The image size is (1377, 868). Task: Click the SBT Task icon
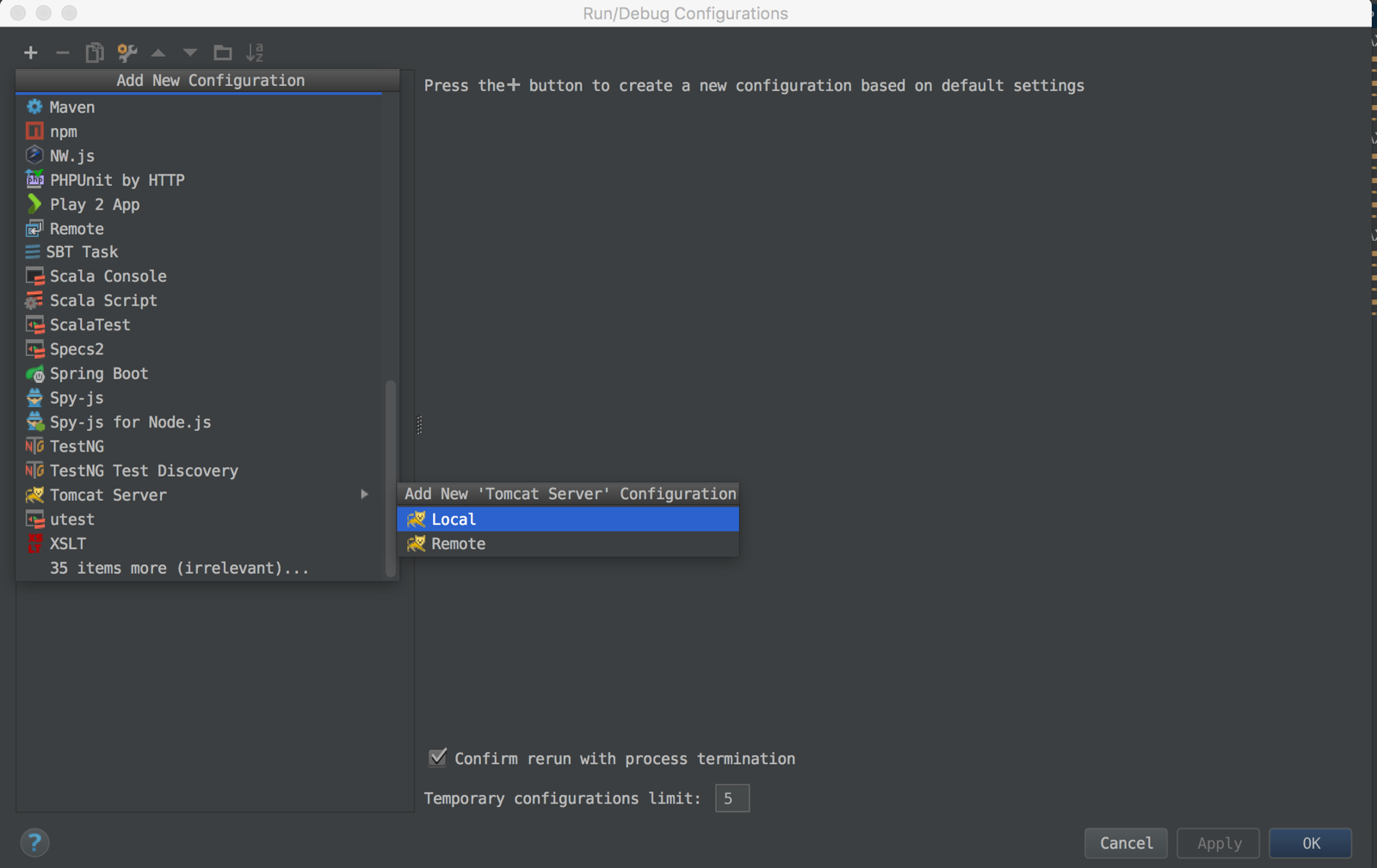point(33,252)
